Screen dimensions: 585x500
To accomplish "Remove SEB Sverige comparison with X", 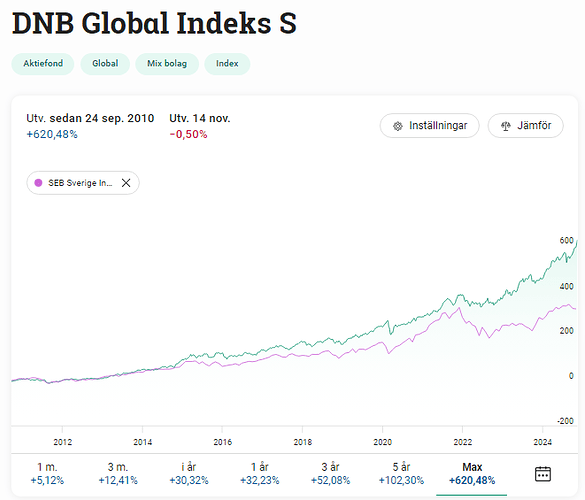I will 126,183.
